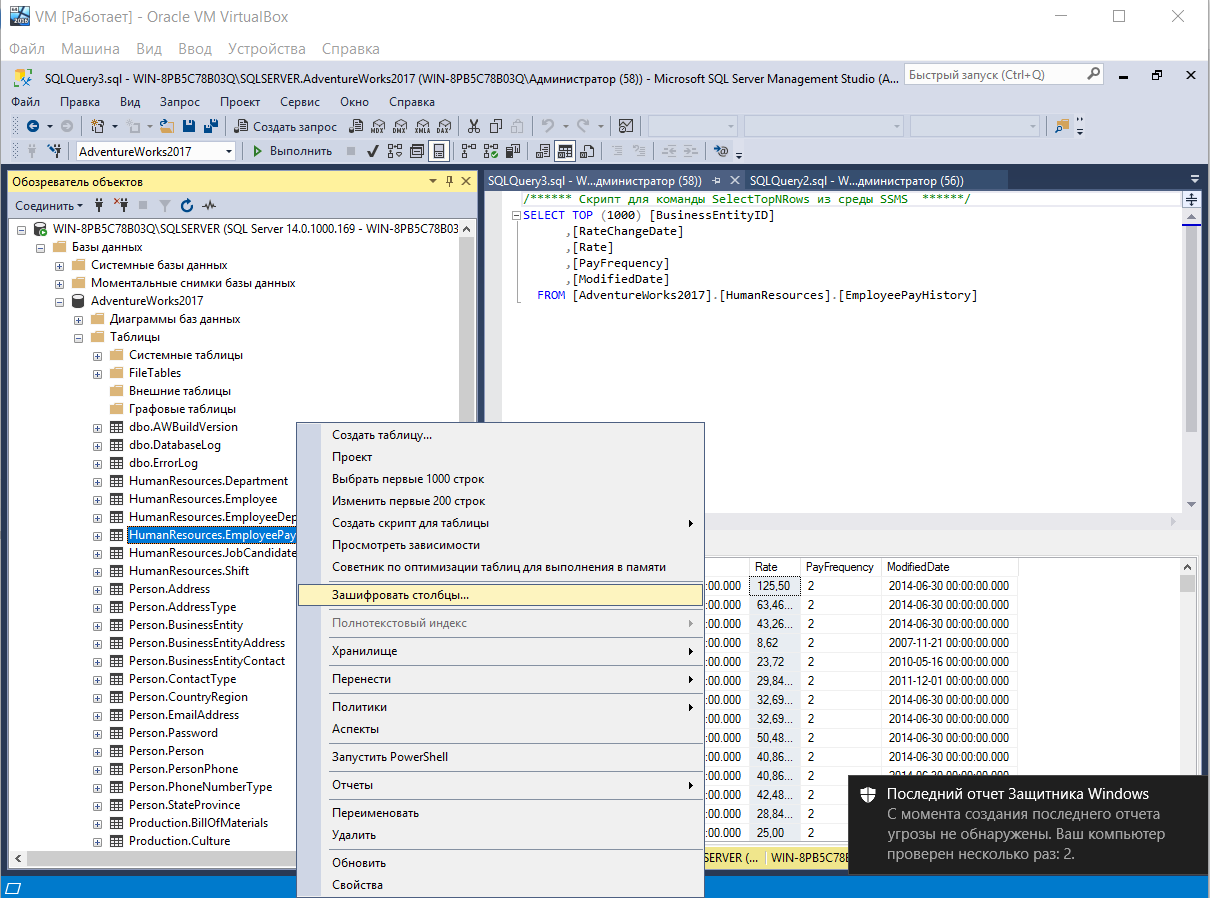Click the XMLA query icon
This screenshot has height=898, width=1210.
pos(422,126)
